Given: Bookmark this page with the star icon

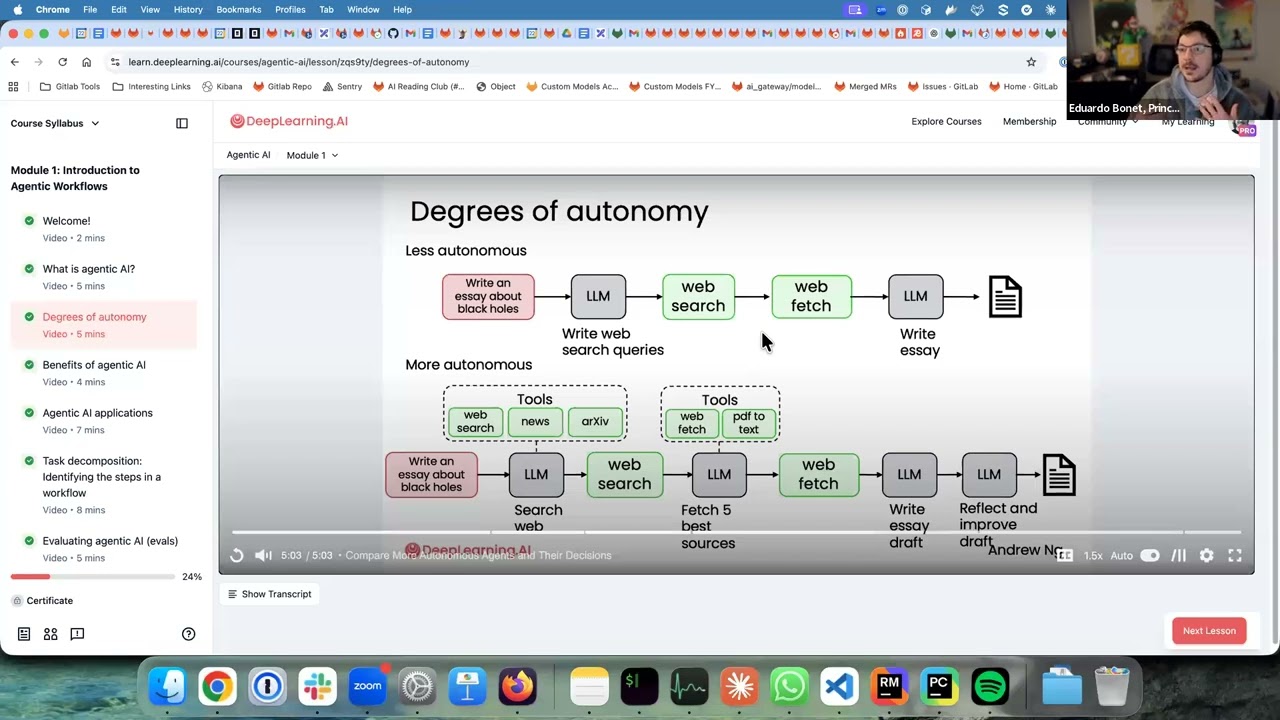Looking at the screenshot, I should [1031, 62].
